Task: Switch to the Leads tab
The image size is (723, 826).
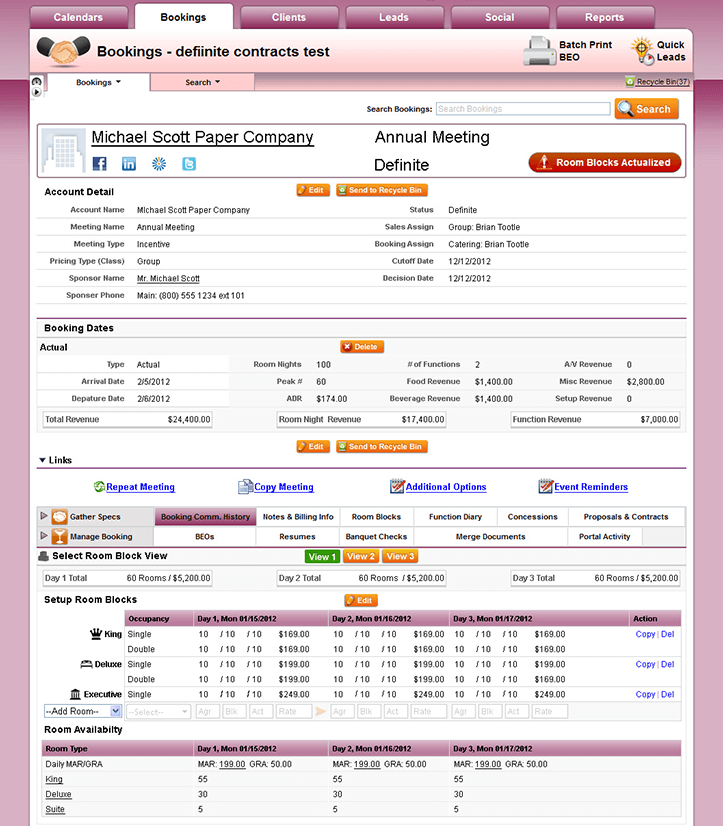Action: pyautogui.click(x=394, y=17)
